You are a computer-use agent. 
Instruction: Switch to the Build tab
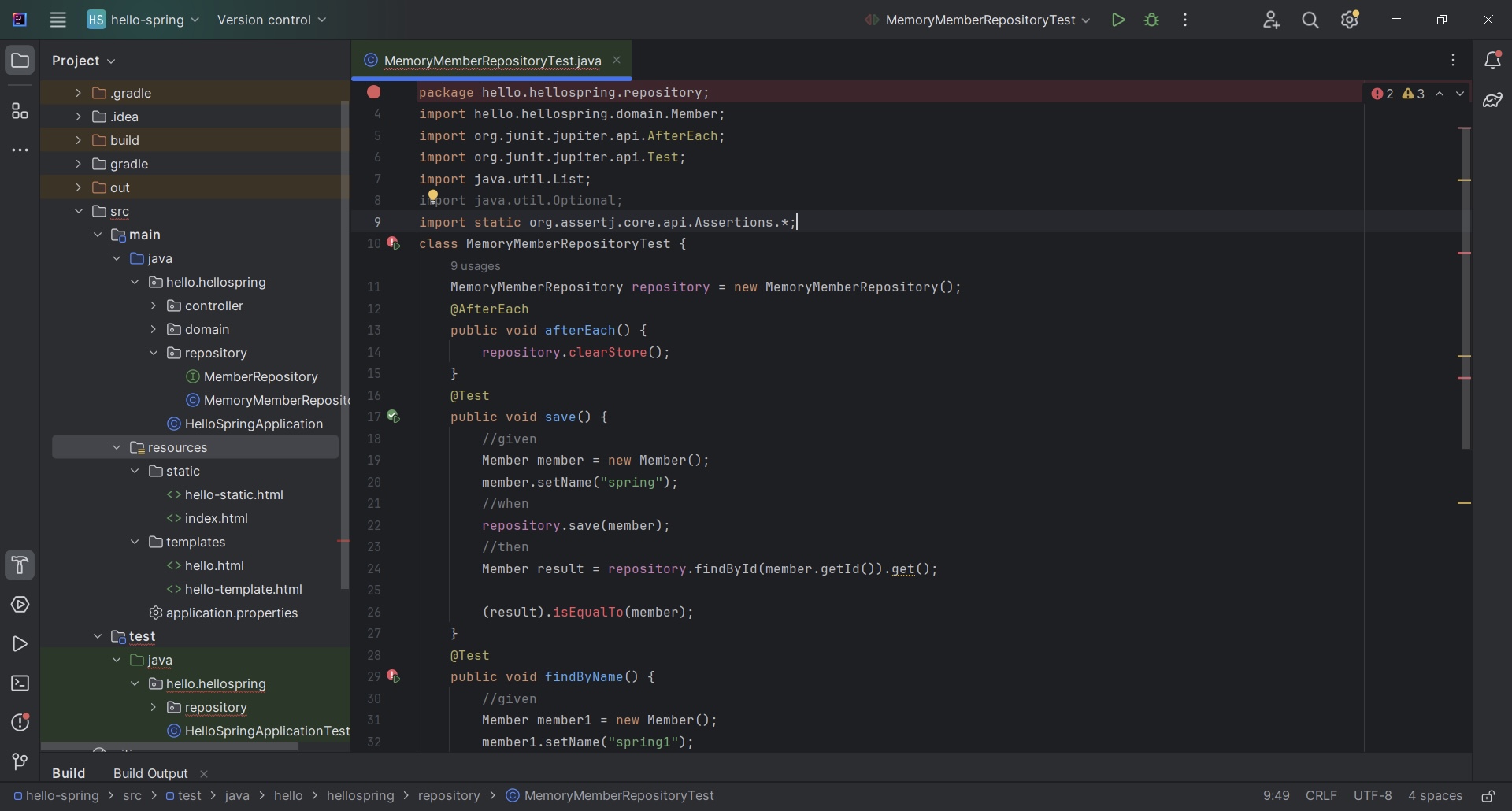click(x=69, y=773)
